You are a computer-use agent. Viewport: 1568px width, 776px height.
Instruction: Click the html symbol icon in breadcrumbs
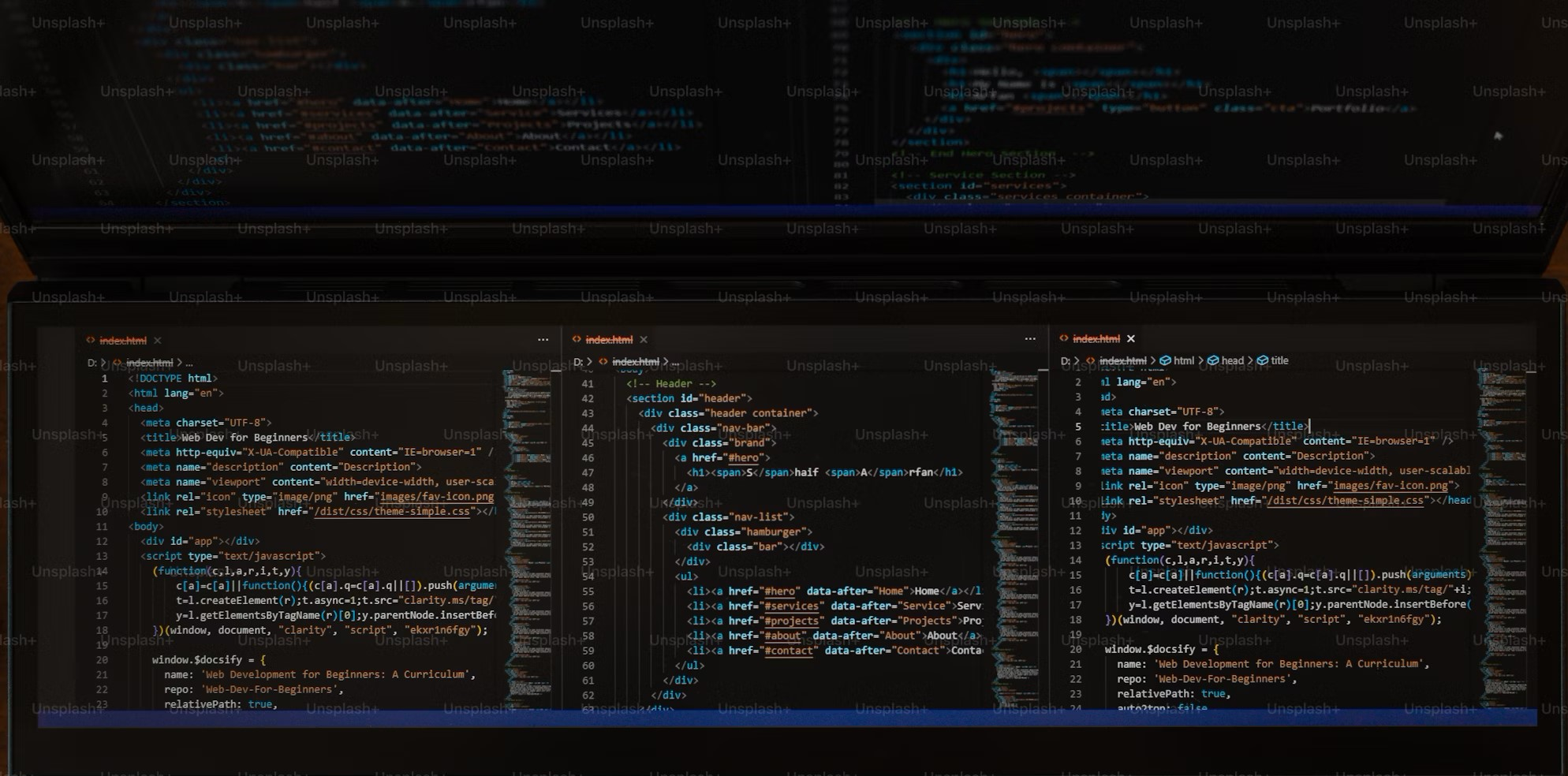[x=1166, y=361]
